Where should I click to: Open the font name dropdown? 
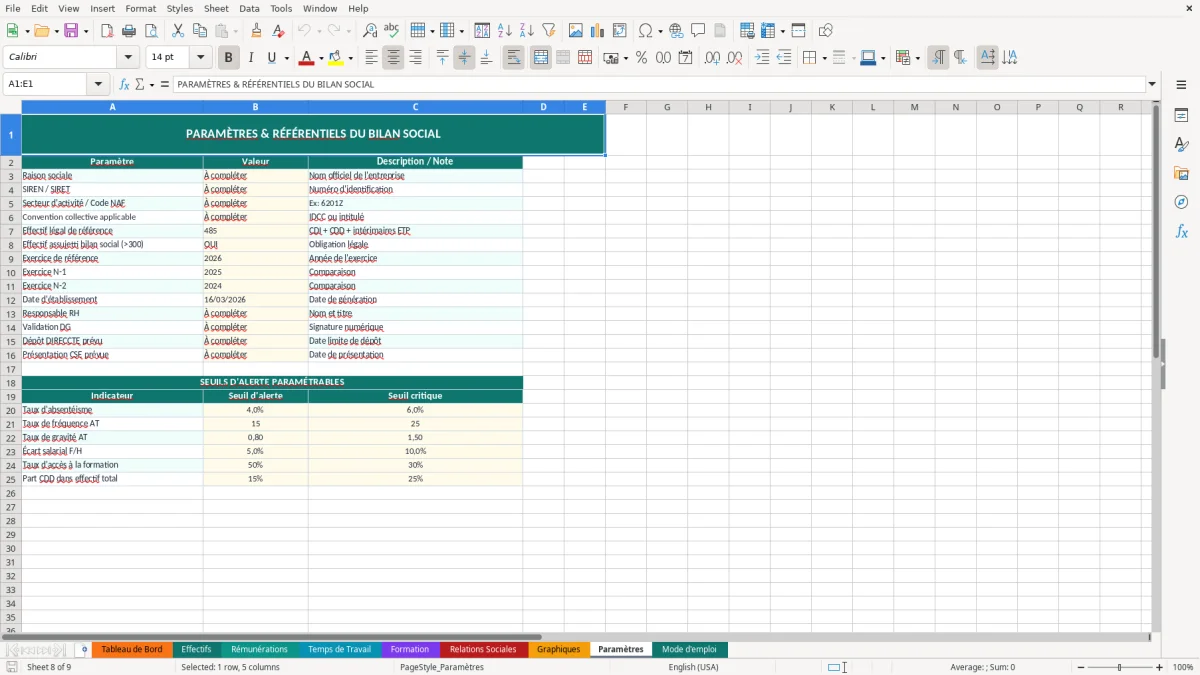pos(128,58)
